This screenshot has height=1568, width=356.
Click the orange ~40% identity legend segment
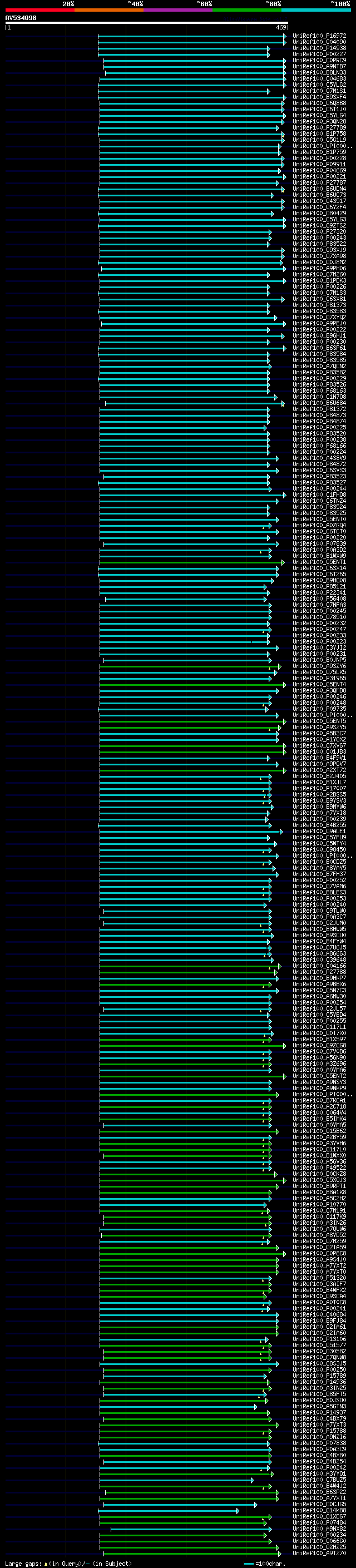[109, 11]
